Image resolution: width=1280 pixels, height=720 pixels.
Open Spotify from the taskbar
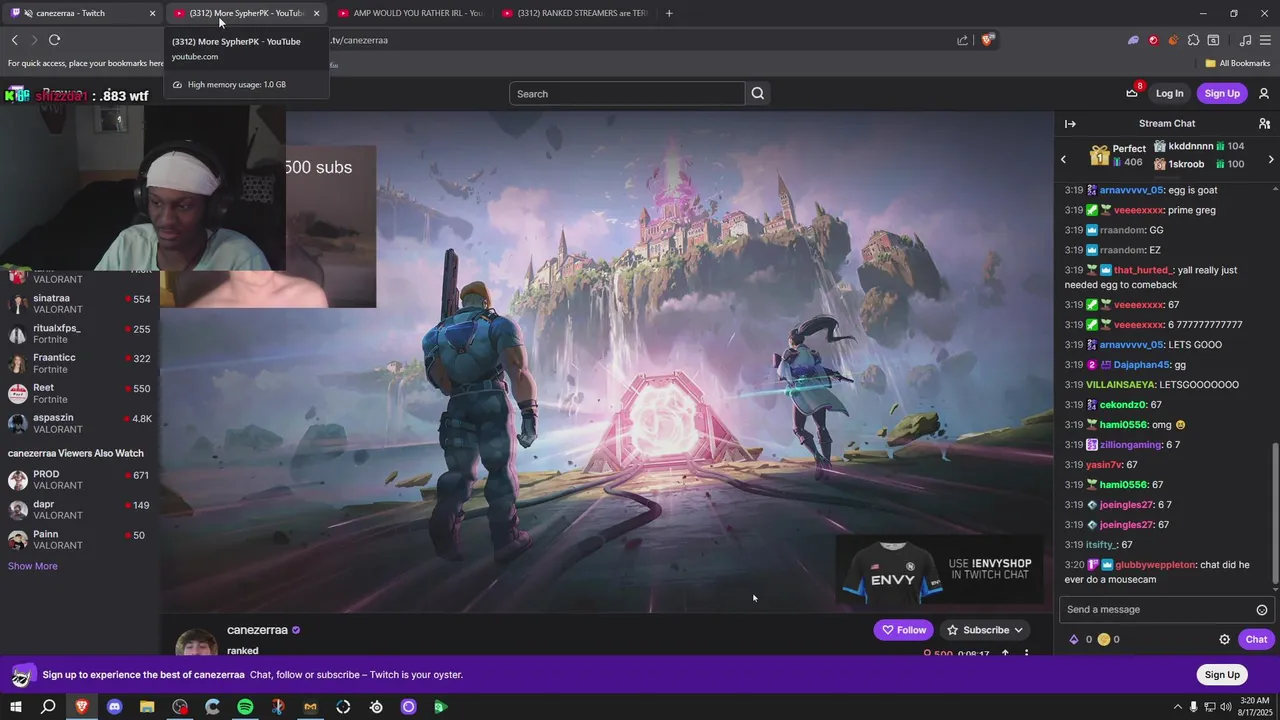point(245,707)
